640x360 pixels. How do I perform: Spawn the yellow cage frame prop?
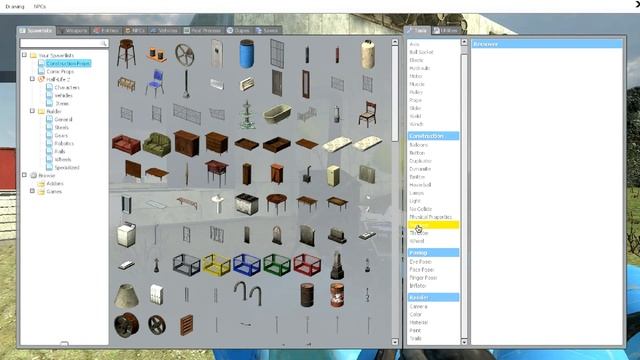coord(216,264)
